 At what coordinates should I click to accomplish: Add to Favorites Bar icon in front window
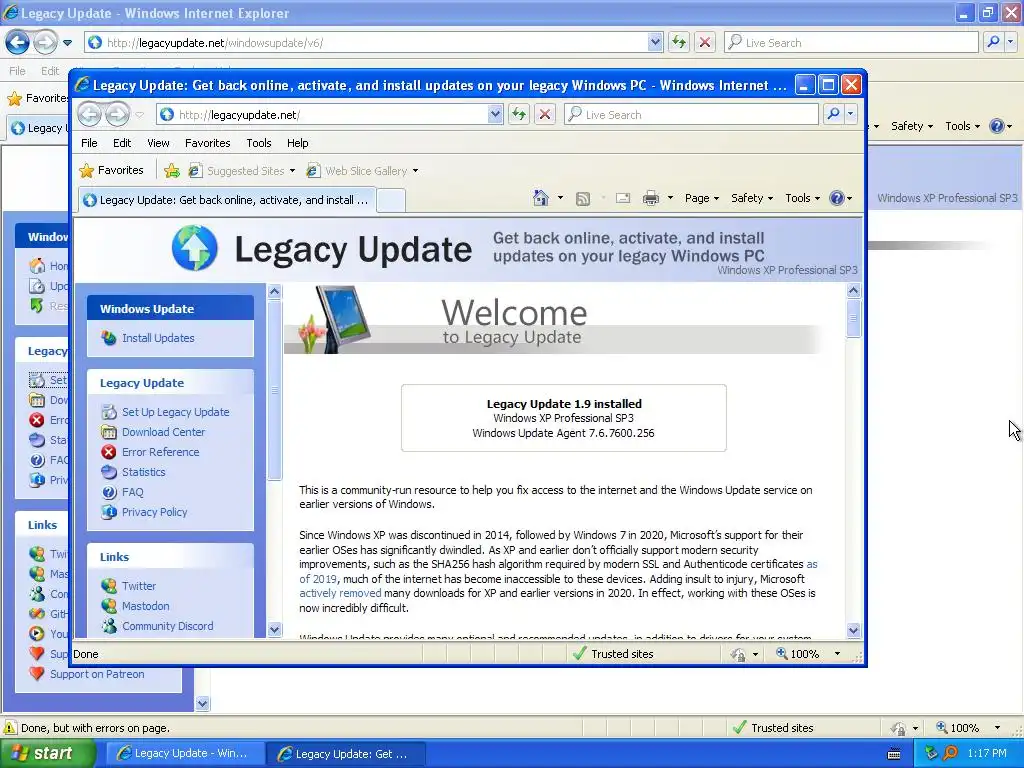(x=172, y=170)
